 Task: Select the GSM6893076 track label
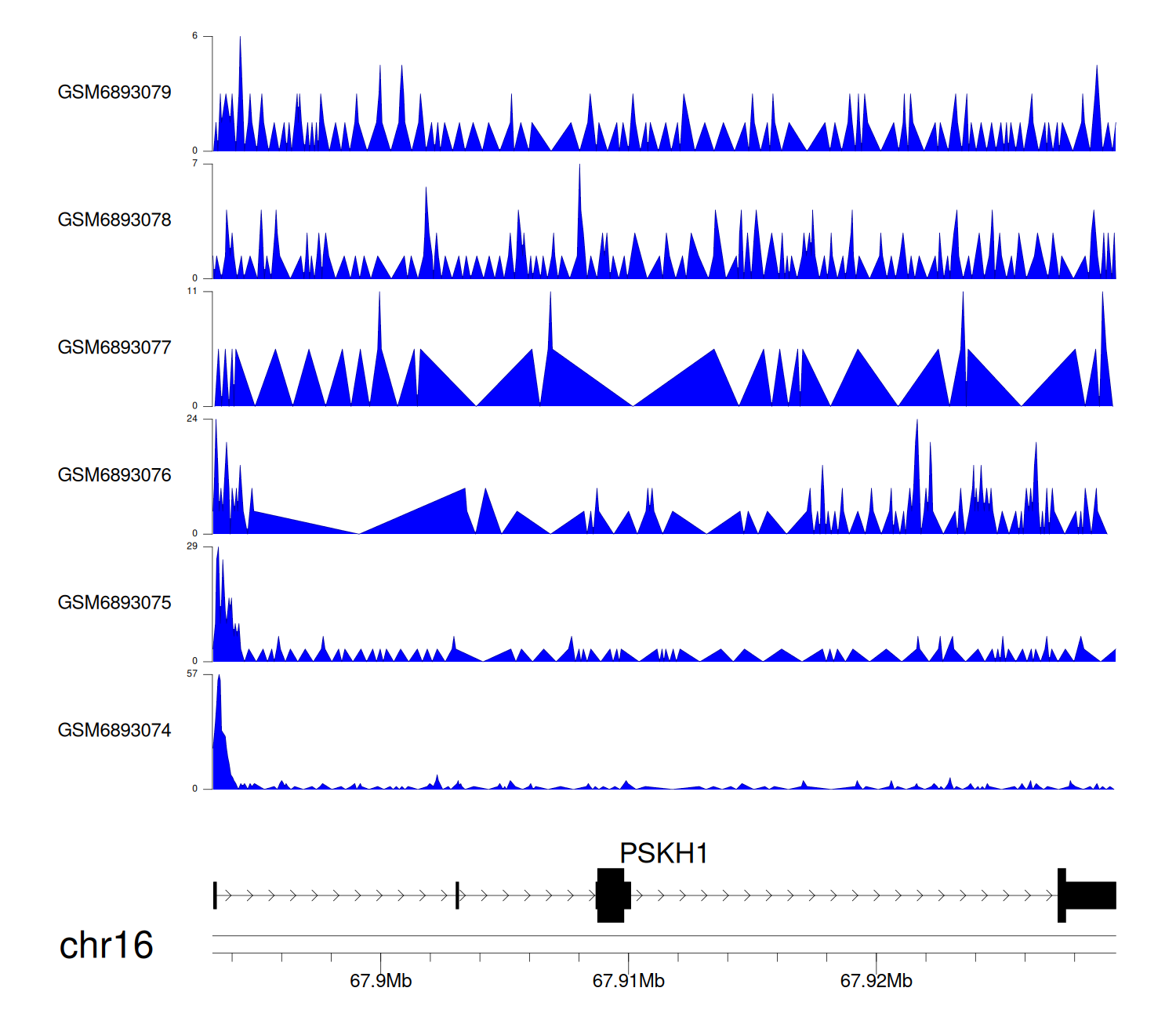click(x=114, y=475)
